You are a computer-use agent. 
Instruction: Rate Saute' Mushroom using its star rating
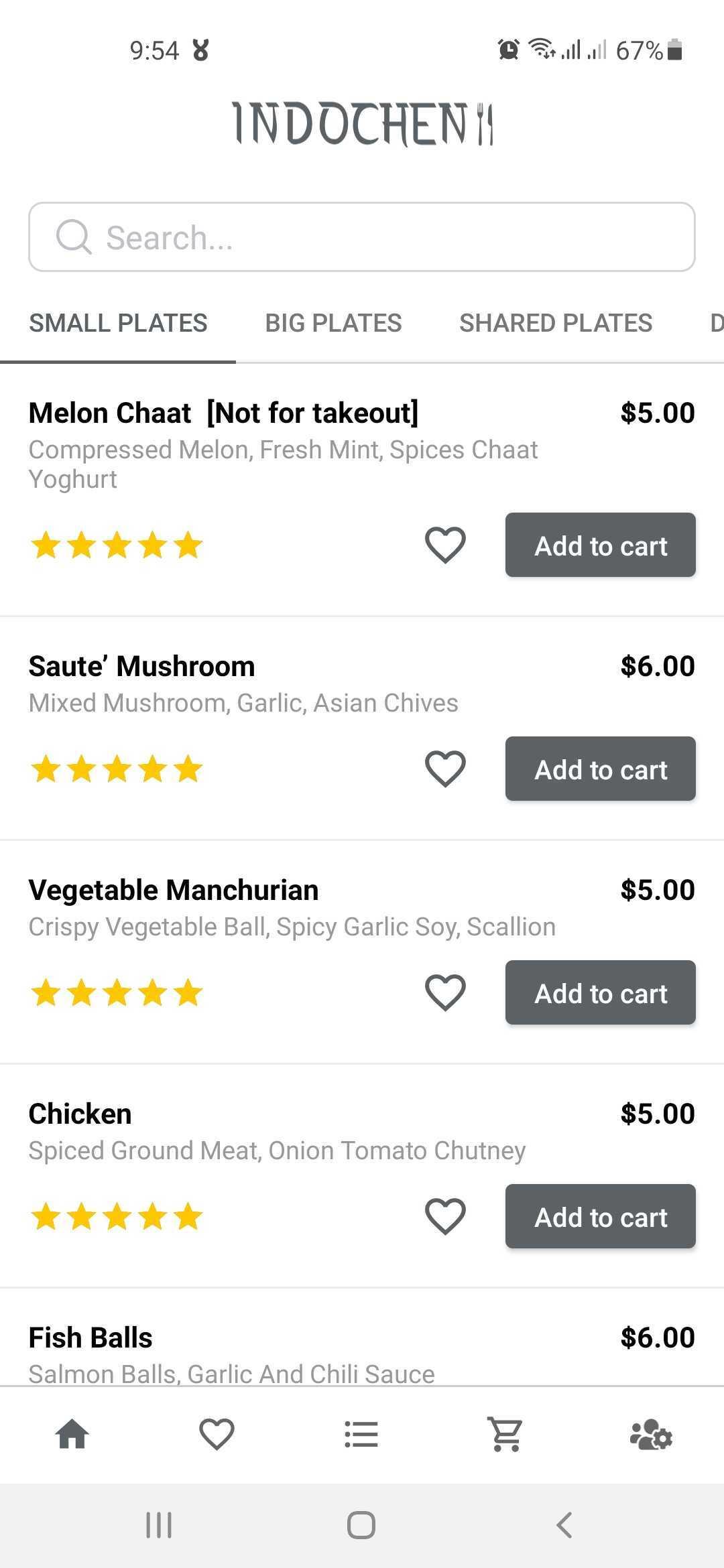tap(117, 769)
